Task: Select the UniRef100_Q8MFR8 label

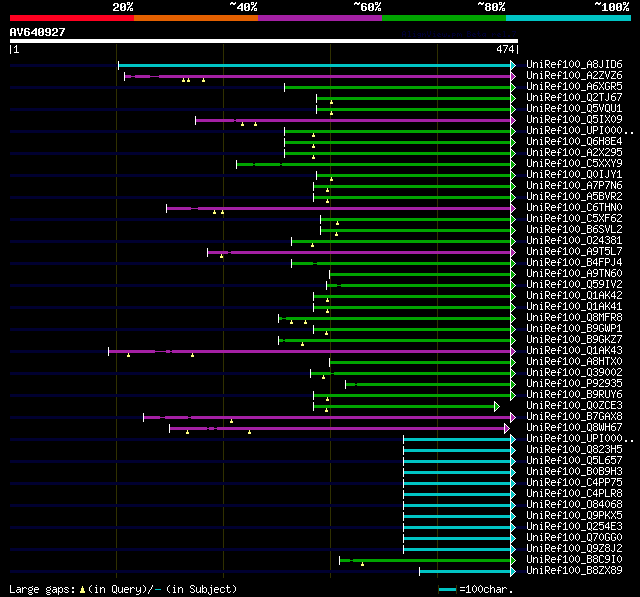Action: (574, 318)
